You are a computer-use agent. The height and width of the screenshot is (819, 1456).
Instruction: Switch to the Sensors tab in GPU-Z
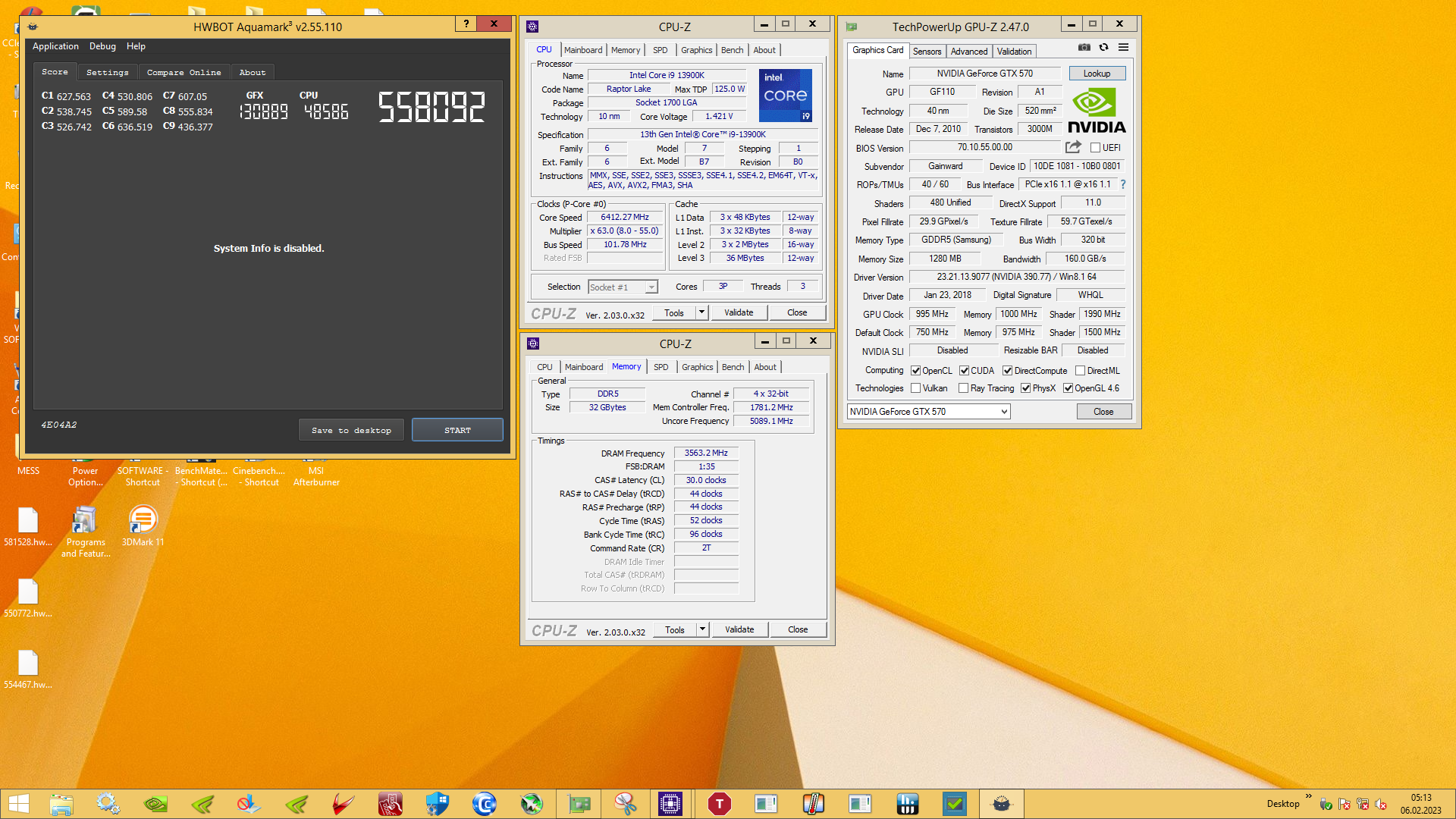(x=927, y=52)
